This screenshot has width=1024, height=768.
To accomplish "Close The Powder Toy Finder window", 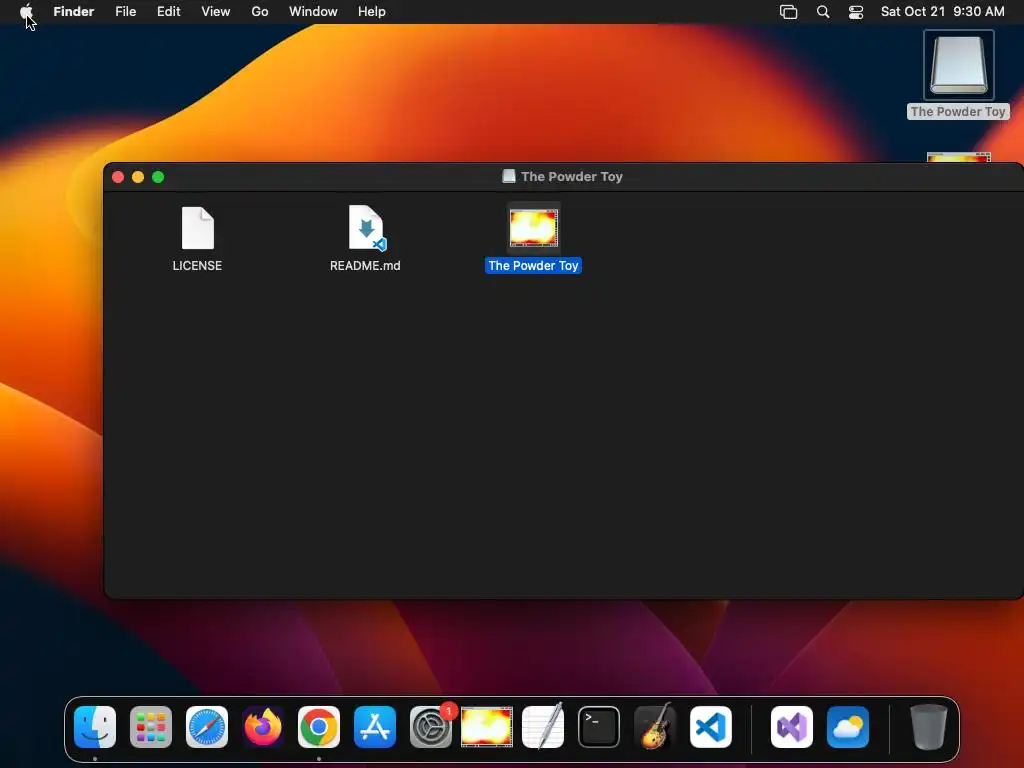I will coord(118,177).
